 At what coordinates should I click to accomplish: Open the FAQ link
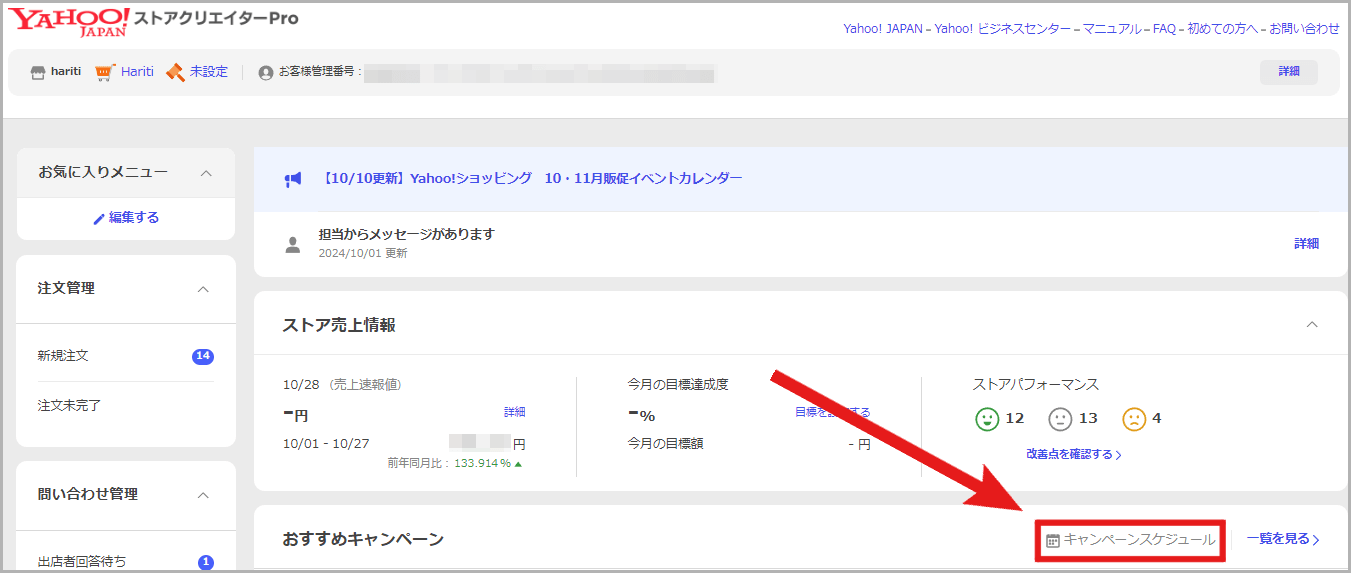1164,29
